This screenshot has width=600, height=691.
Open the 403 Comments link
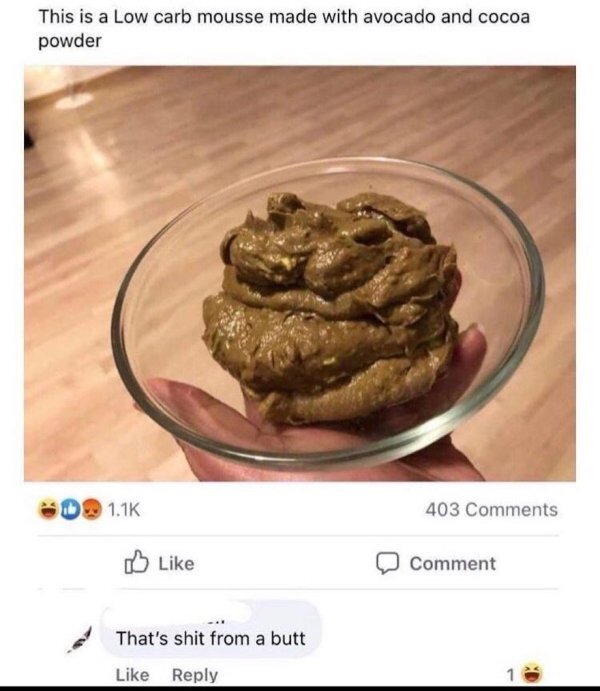[491, 510]
